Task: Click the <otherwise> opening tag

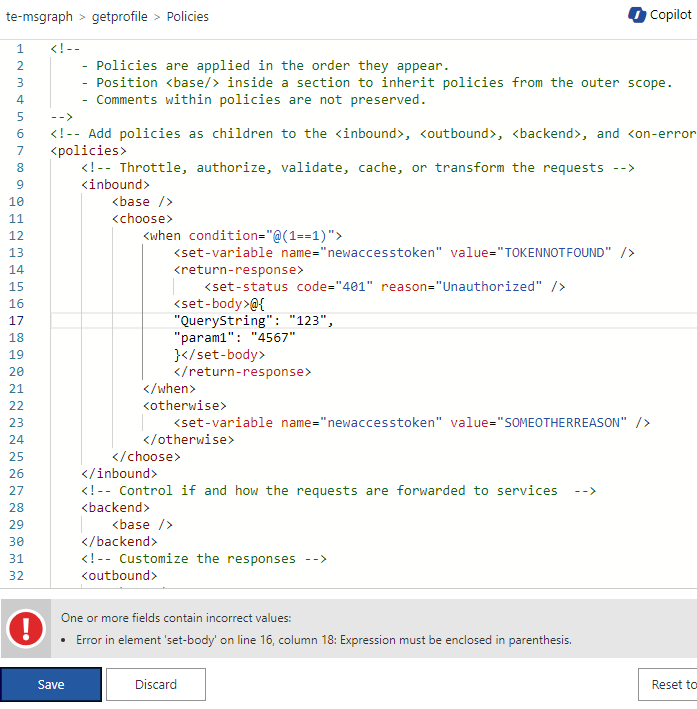Action: tap(185, 406)
